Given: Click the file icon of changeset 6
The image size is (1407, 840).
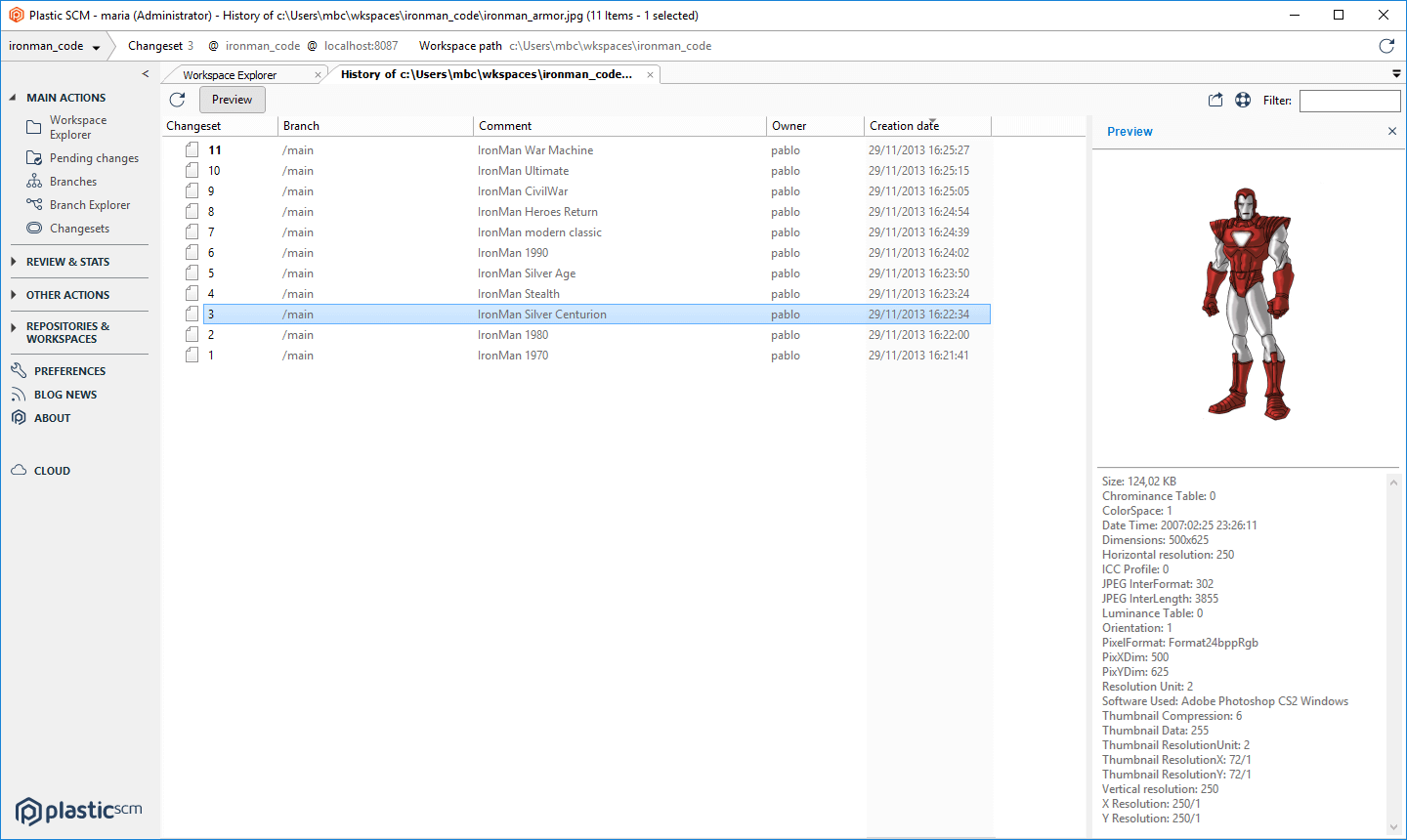Looking at the screenshot, I should tap(192, 253).
